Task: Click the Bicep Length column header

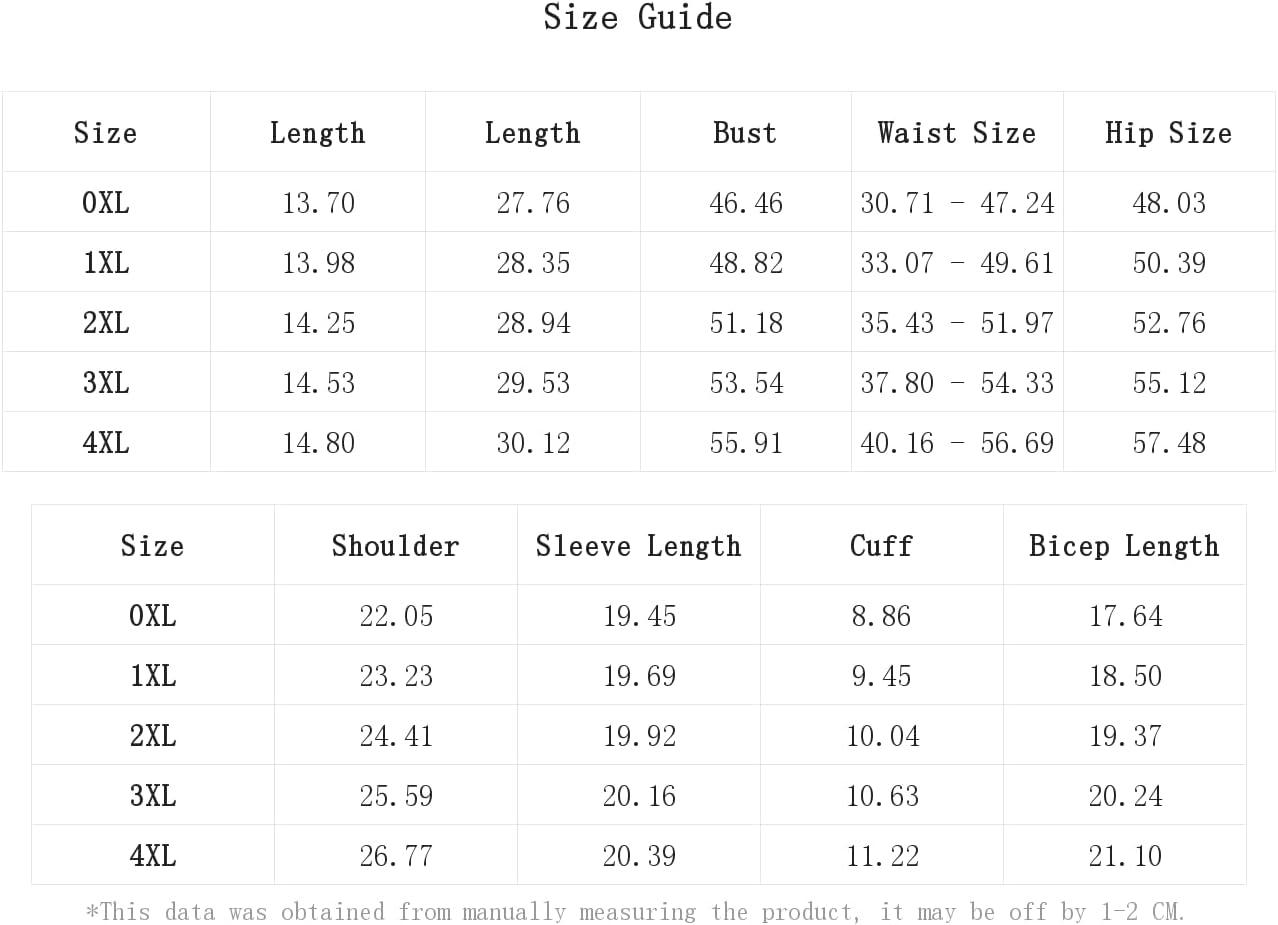Action: pyautogui.click(x=1125, y=545)
